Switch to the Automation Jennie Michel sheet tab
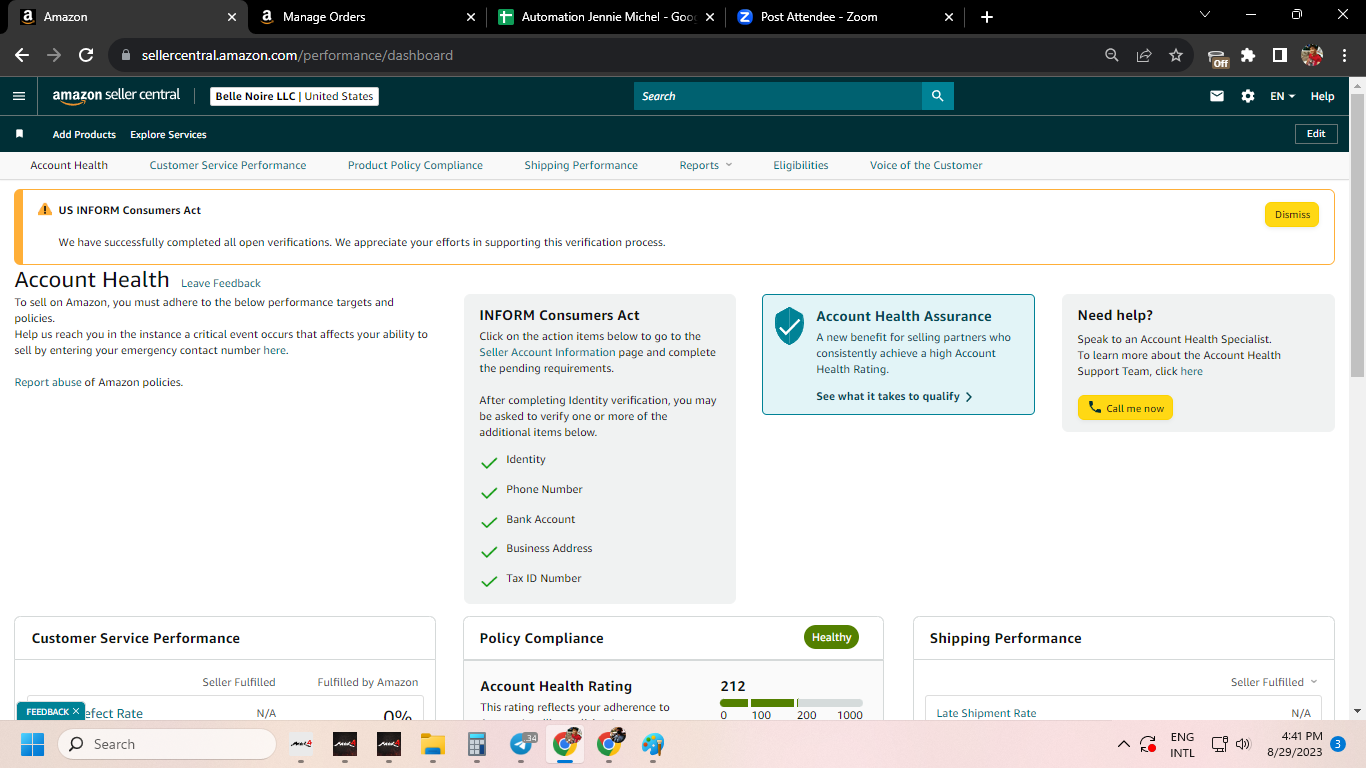The image size is (1366, 768). coord(605,17)
